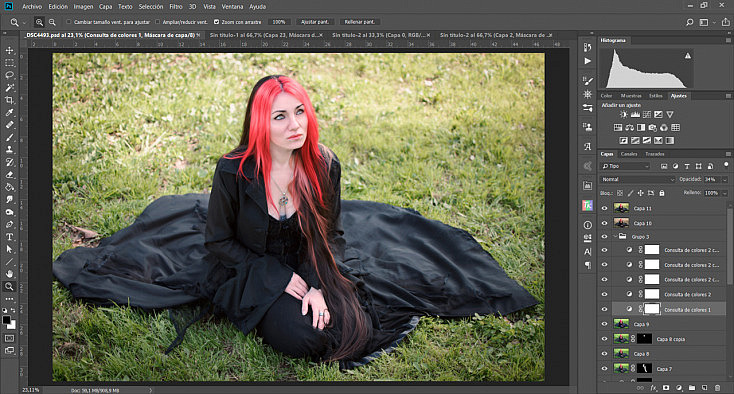734x394 pixels.
Task: Click the foreground color swatch
Action: pos(7,320)
